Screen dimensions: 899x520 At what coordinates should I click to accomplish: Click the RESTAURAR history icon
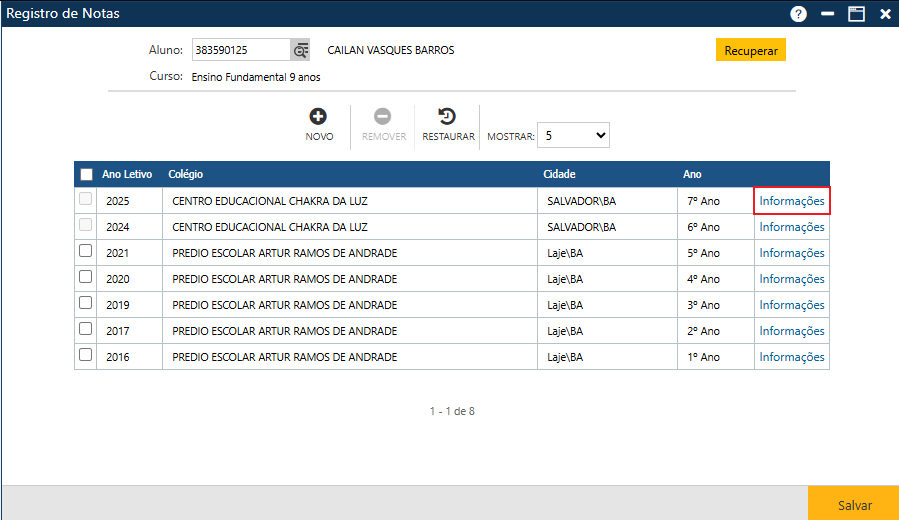pyautogui.click(x=447, y=116)
